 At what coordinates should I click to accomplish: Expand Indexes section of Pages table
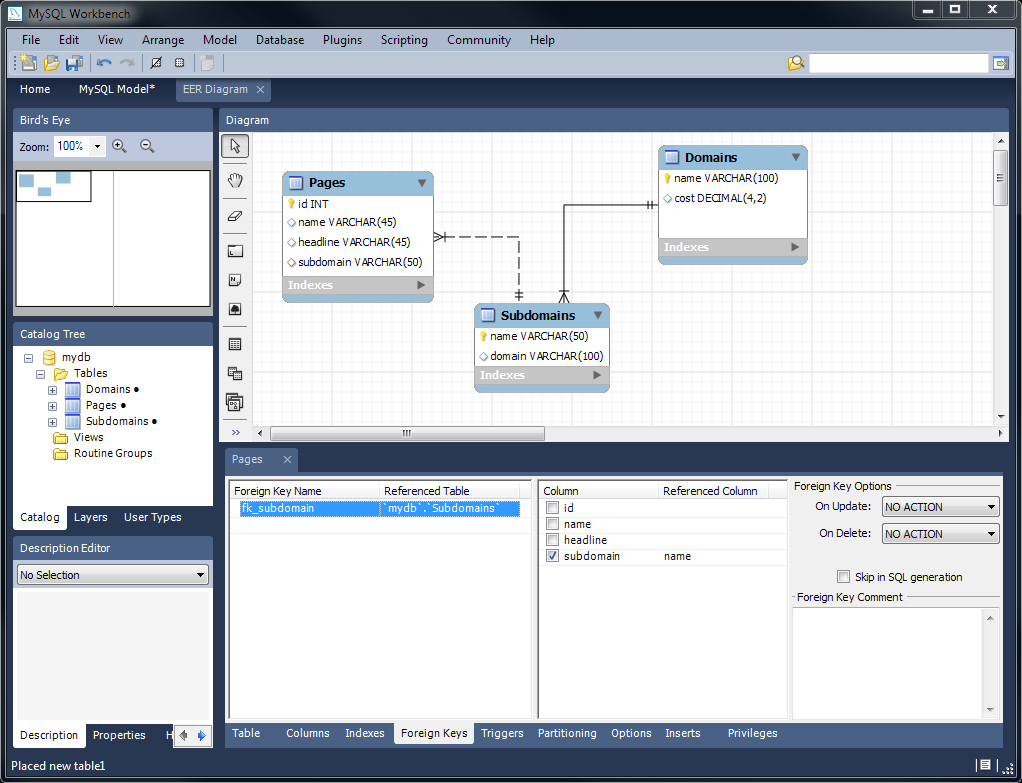[x=421, y=285]
